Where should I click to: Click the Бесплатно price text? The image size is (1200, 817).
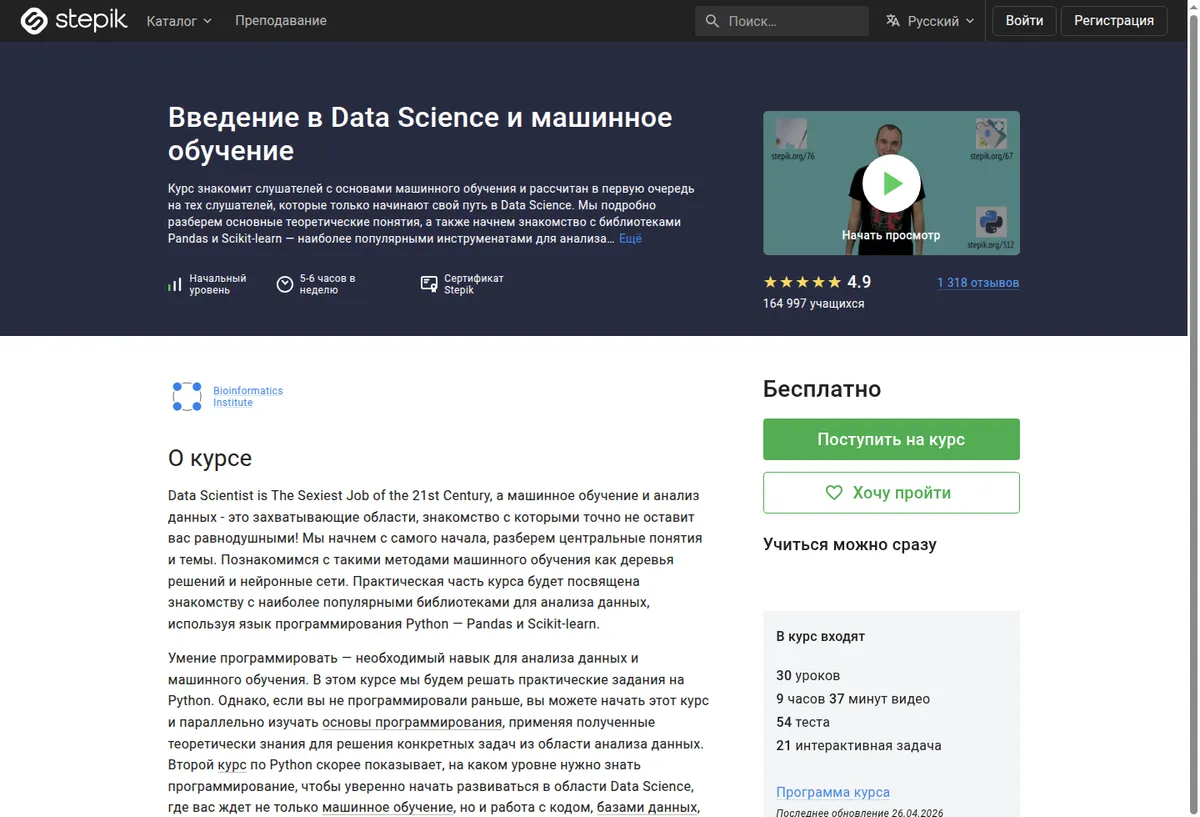click(822, 389)
